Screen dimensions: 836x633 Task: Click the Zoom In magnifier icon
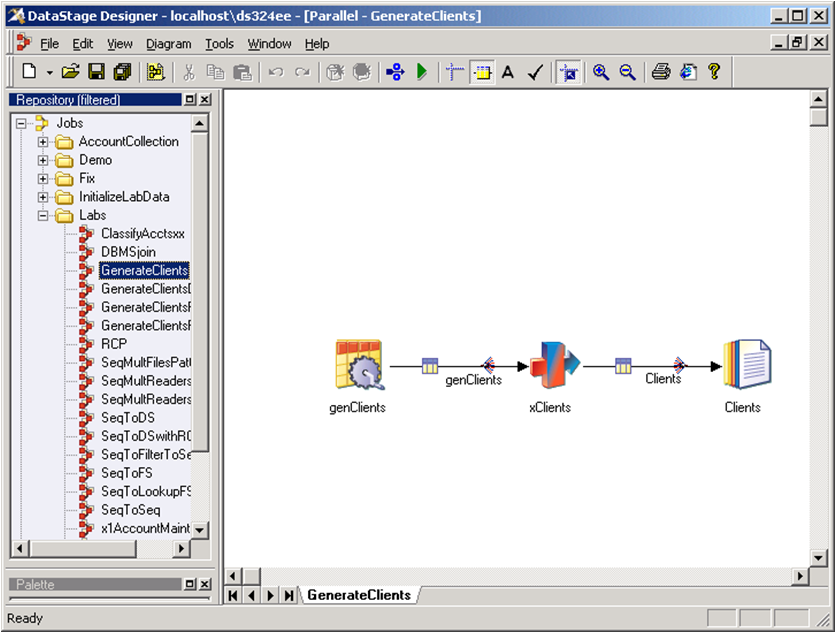coord(601,72)
